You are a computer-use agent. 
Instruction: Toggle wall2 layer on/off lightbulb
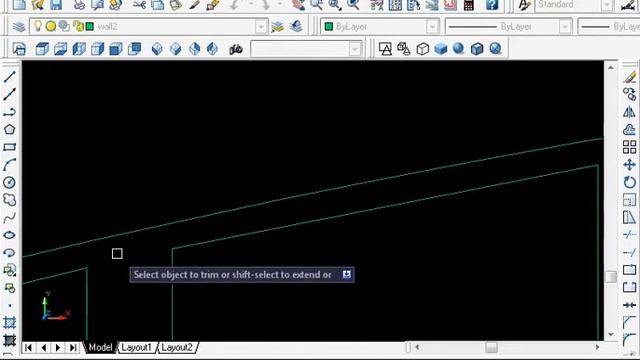[38, 26]
